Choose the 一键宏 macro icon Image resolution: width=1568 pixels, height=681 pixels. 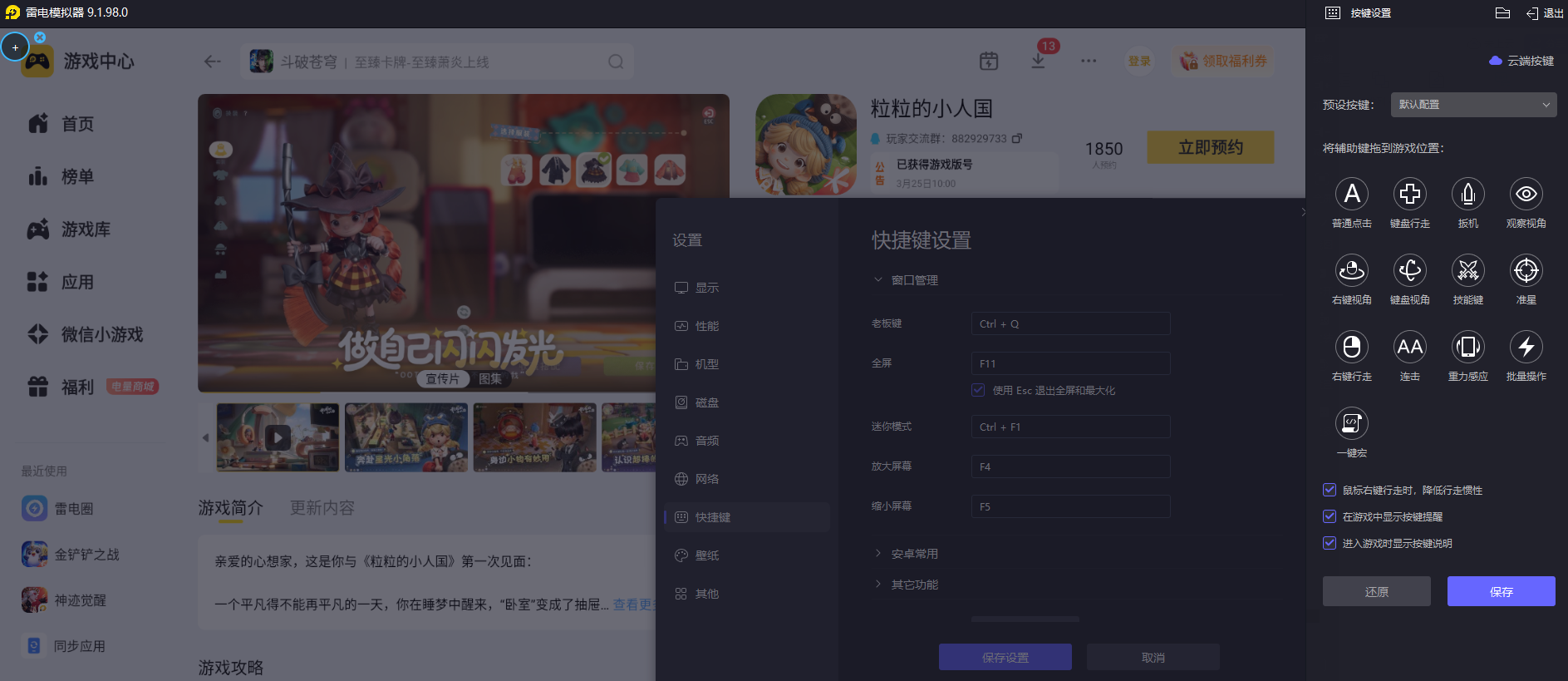(1351, 423)
